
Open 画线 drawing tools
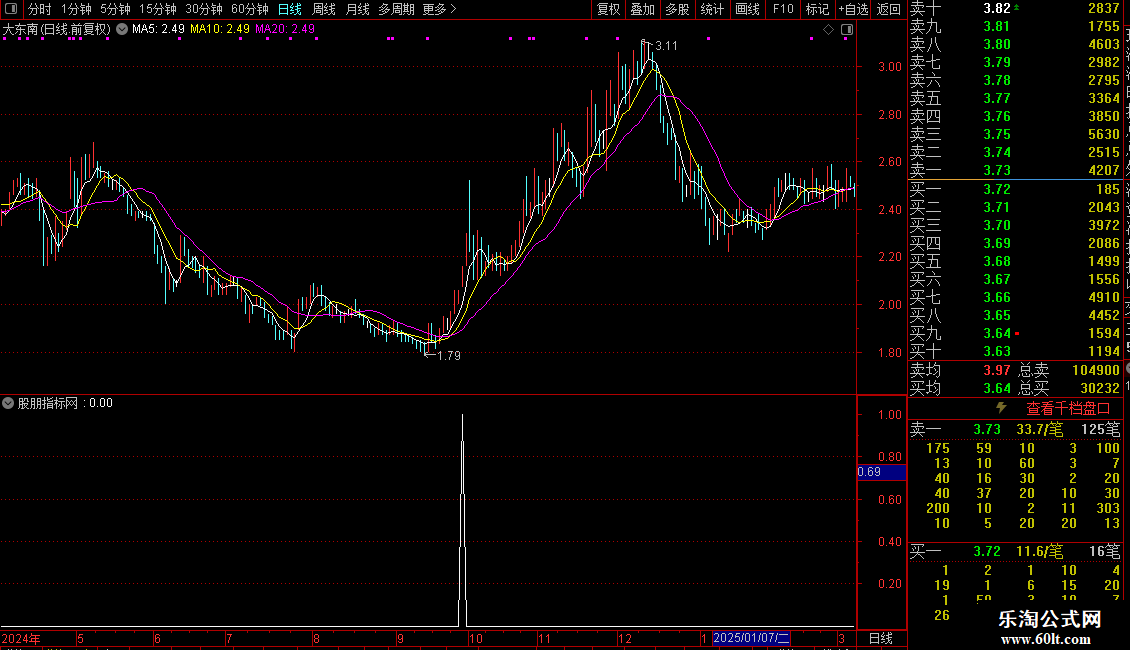tap(747, 9)
